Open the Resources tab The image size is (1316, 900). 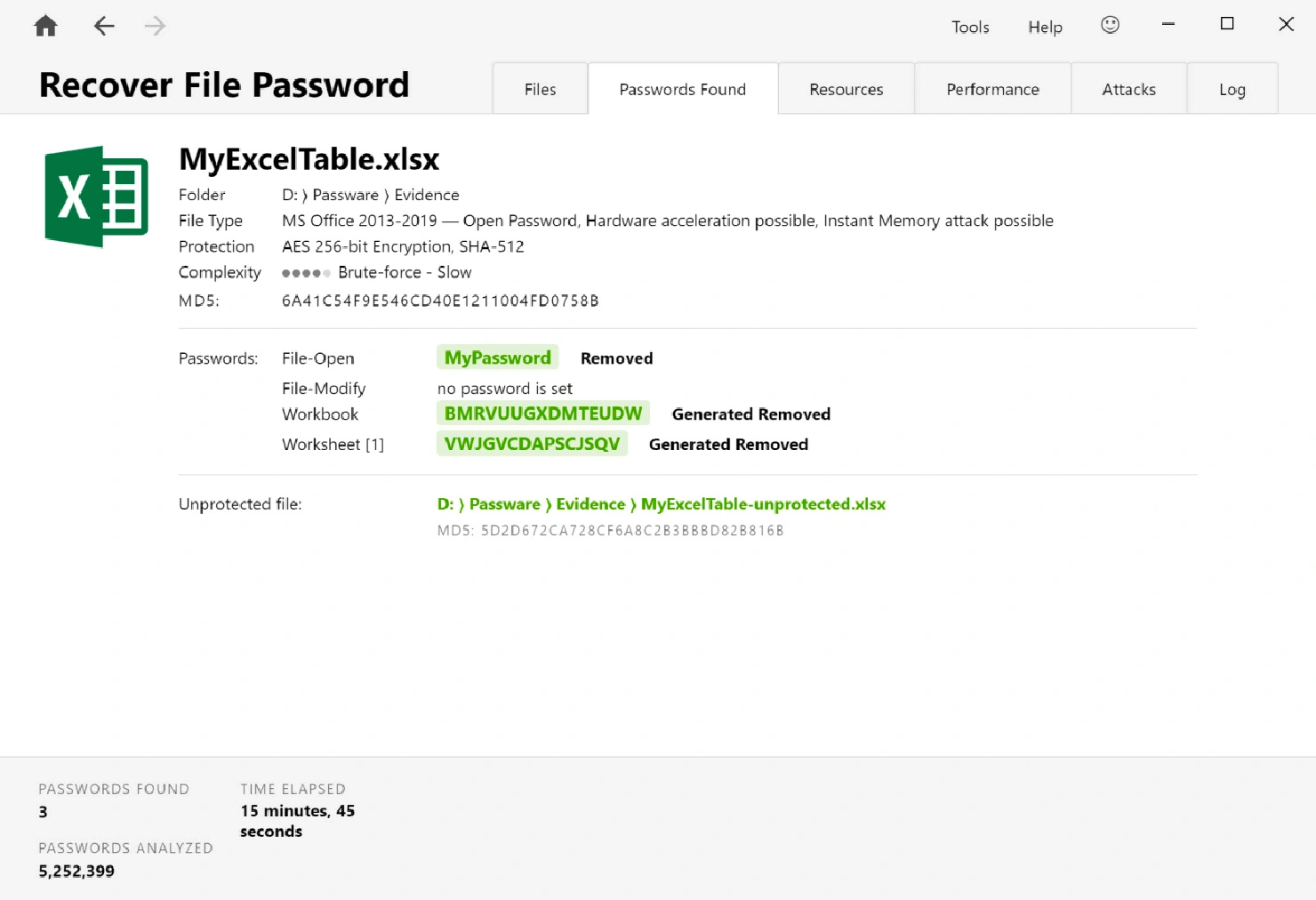pyautogui.click(x=846, y=89)
